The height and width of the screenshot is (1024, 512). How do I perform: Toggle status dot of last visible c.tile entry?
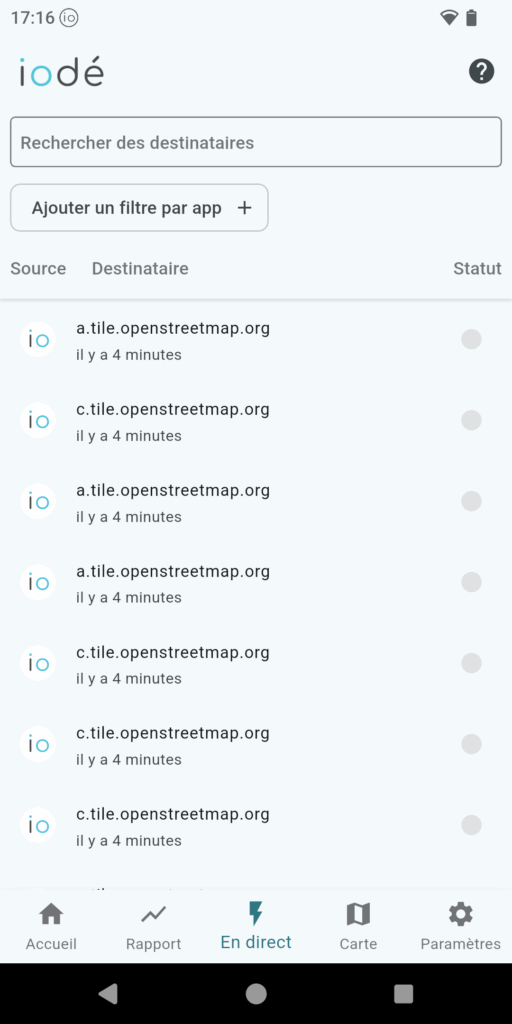pos(472,825)
